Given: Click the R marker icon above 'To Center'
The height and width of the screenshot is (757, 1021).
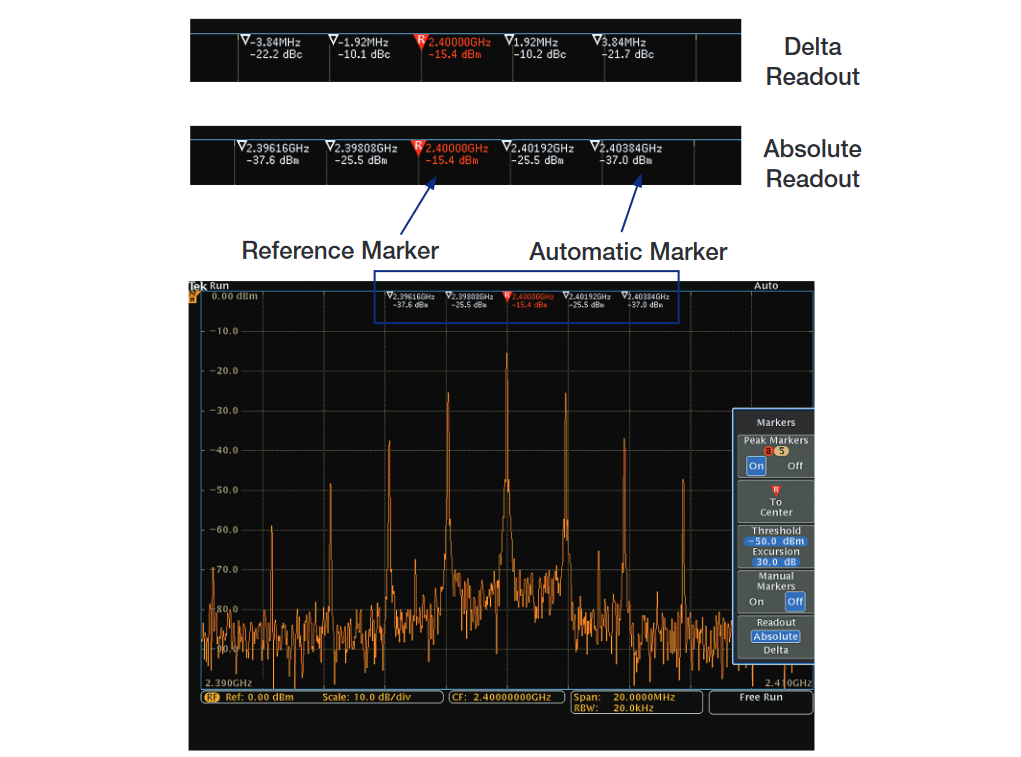Looking at the screenshot, I should [778, 489].
